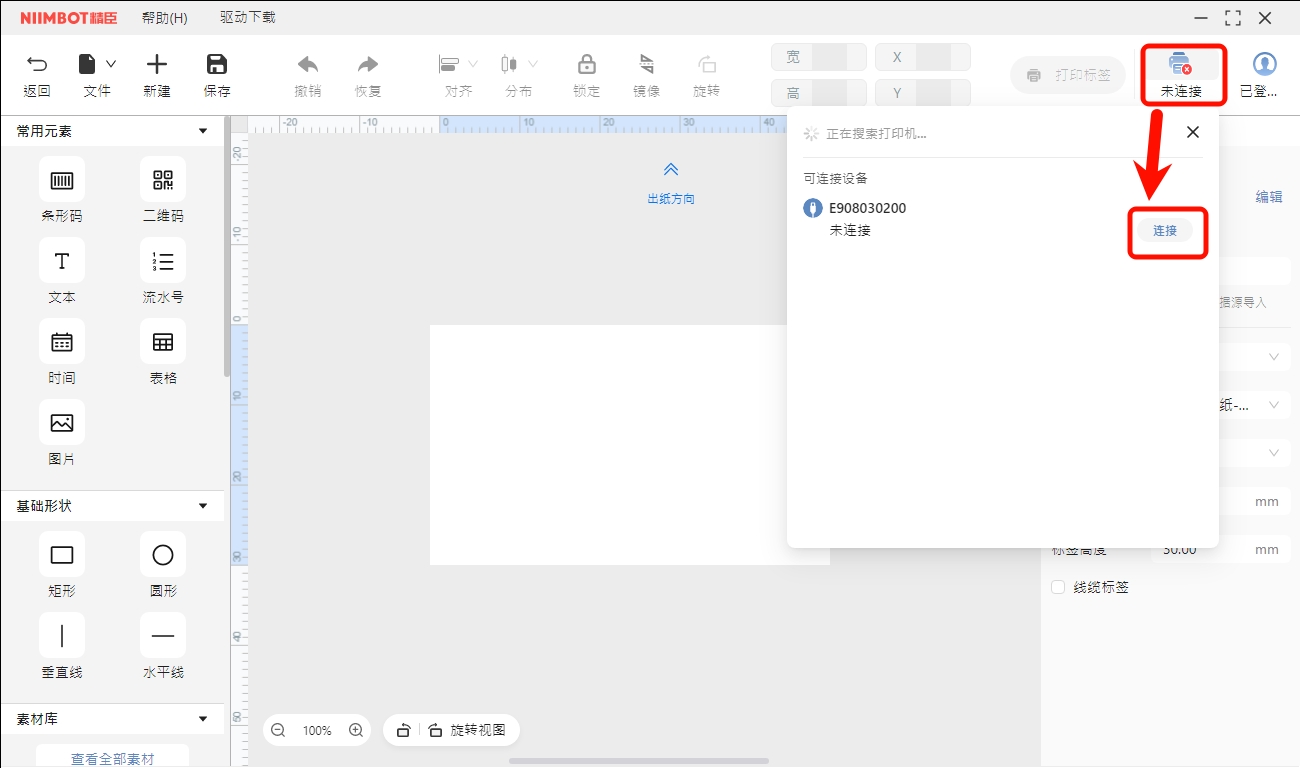Viewport: 1300px width, 768px height.
Task: Click the left panel vertical scrollbar
Action: tap(227, 245)
